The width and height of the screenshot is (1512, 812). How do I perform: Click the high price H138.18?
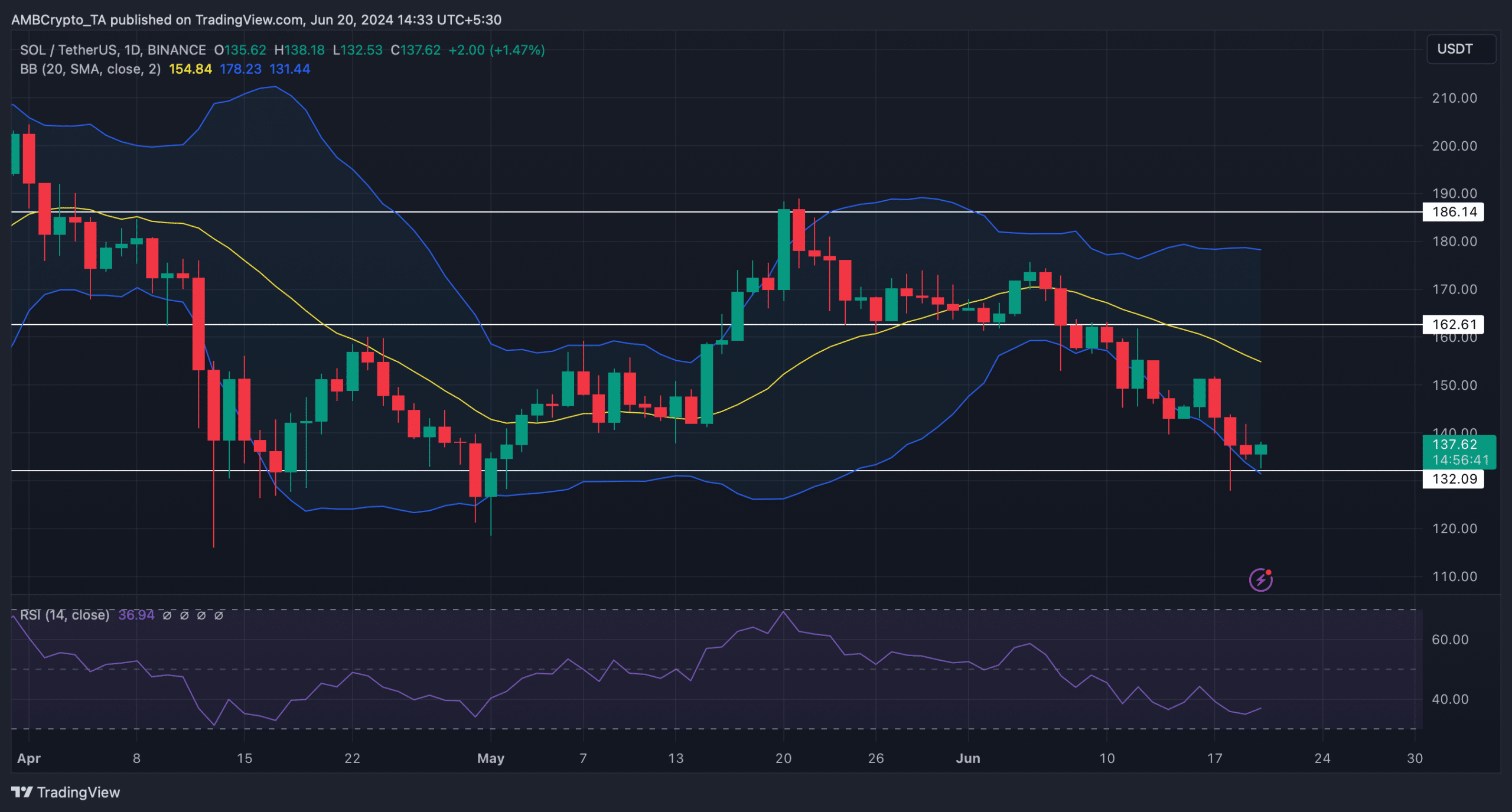pos(299,50)
